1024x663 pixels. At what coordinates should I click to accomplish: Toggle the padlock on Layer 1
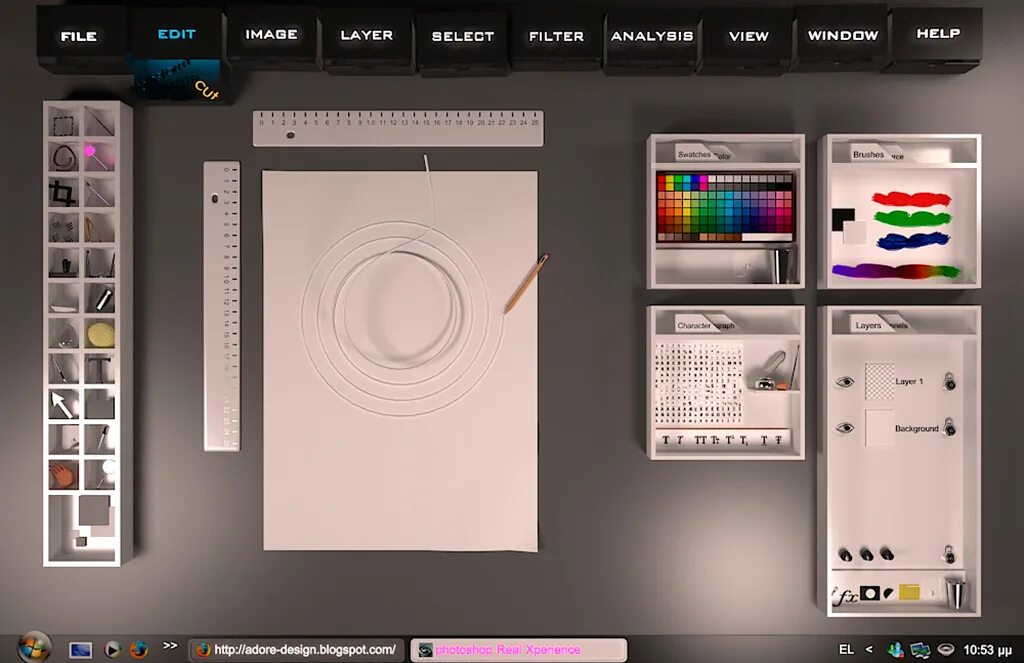pyautogui.click(x=950, y=381)
